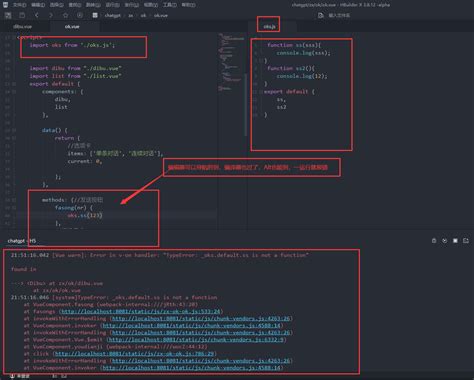474x380 pixels.
Task: Click the line import oks from './oks.js'
Action: pyautogui.click(x=72, y=45)
